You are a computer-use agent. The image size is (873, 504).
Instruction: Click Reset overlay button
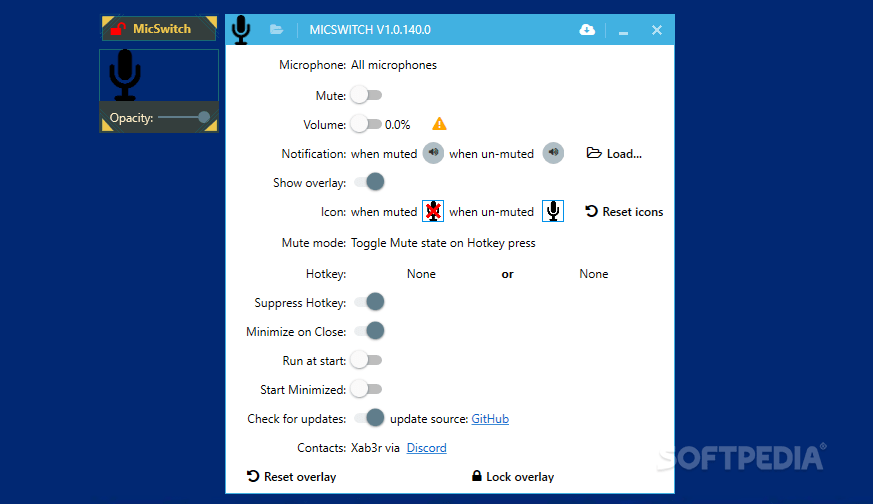(x=292, y=477)
